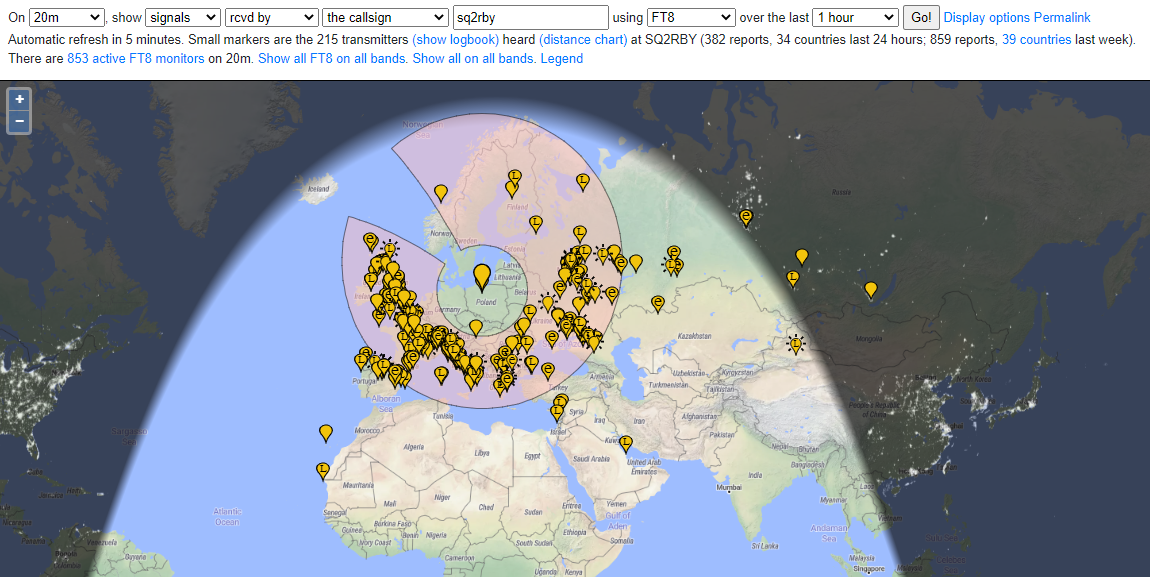Expand the 'rcvd by' direction dropdown
The image size is (1150, 577).
(272, 17)
